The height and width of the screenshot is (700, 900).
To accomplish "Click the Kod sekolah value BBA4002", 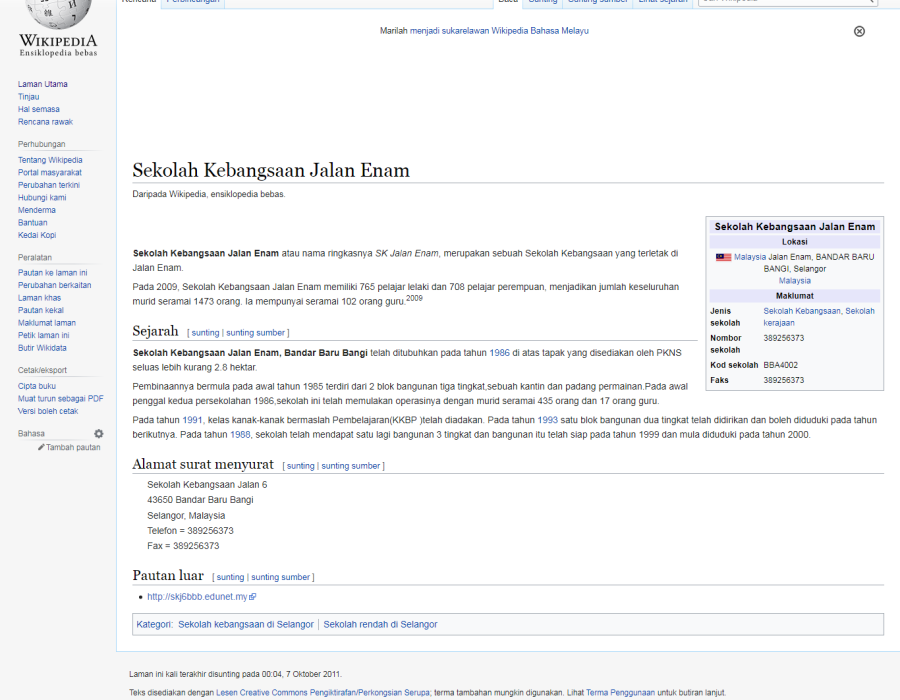I will pyautogui.click(x=781, y=365).
